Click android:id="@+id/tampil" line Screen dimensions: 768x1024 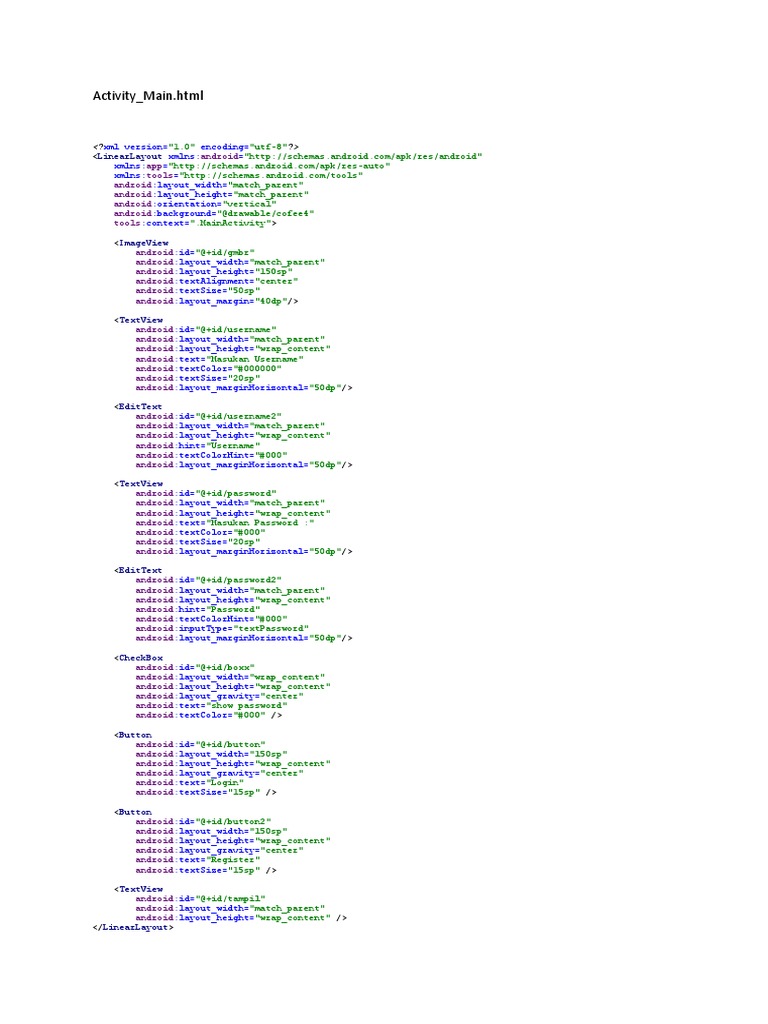click(x=200, y=899)
